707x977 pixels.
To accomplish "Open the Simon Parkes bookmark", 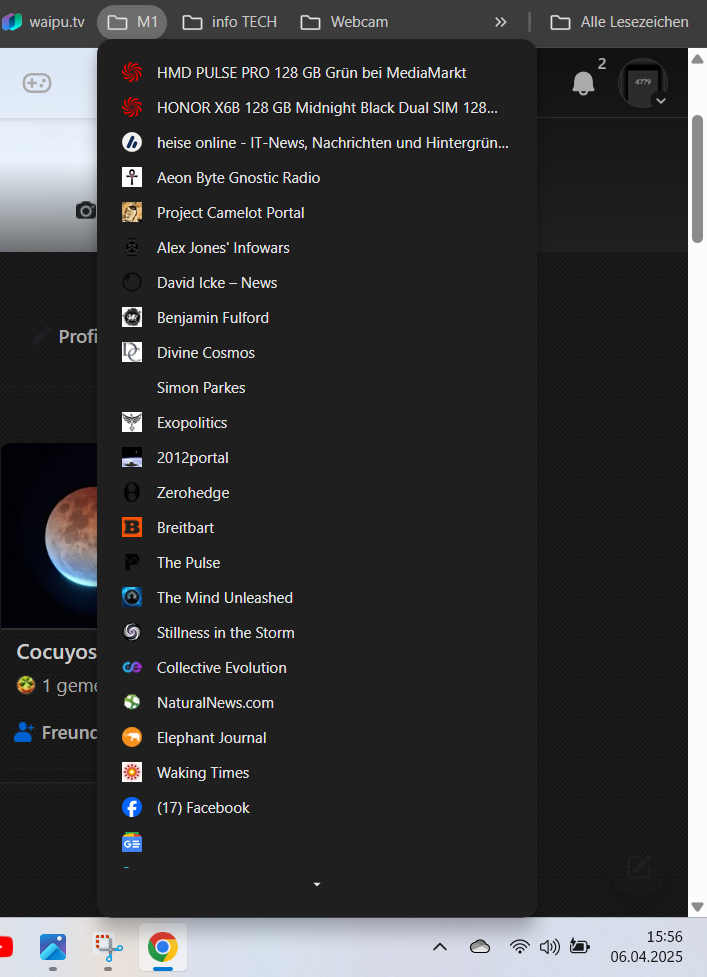I will [316, 388].
